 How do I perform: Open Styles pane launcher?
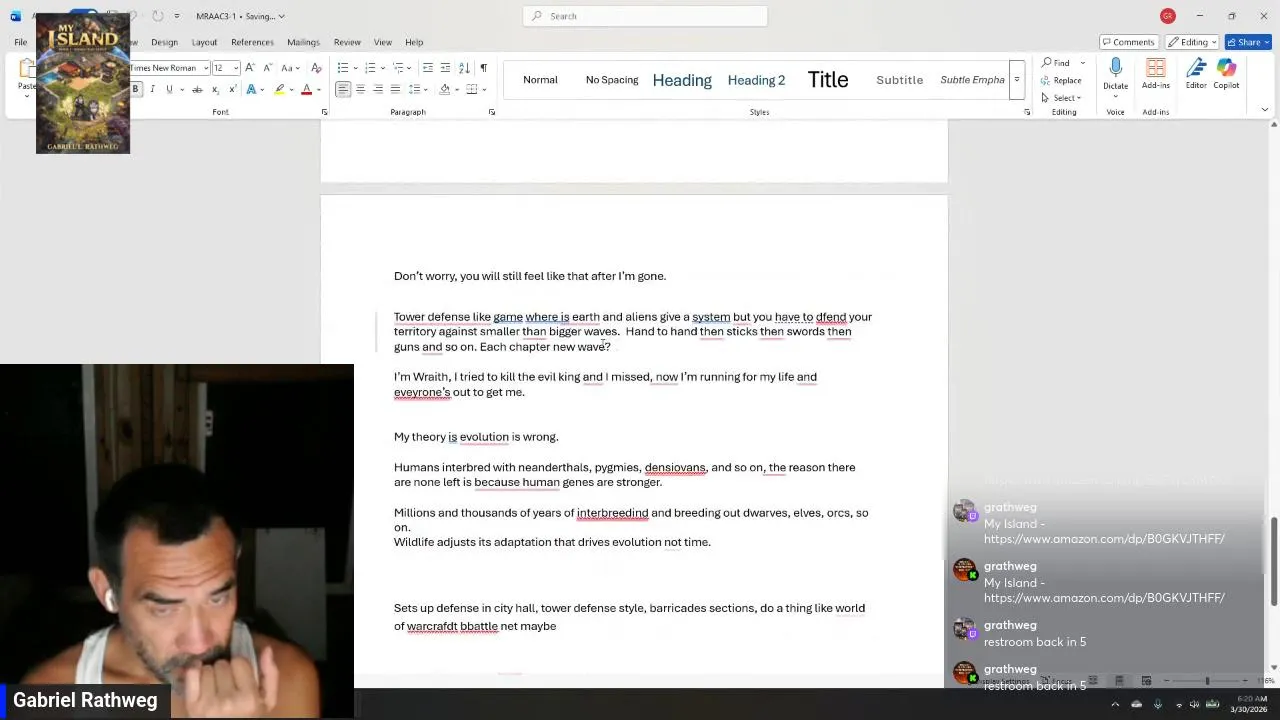pos(1027,112)
